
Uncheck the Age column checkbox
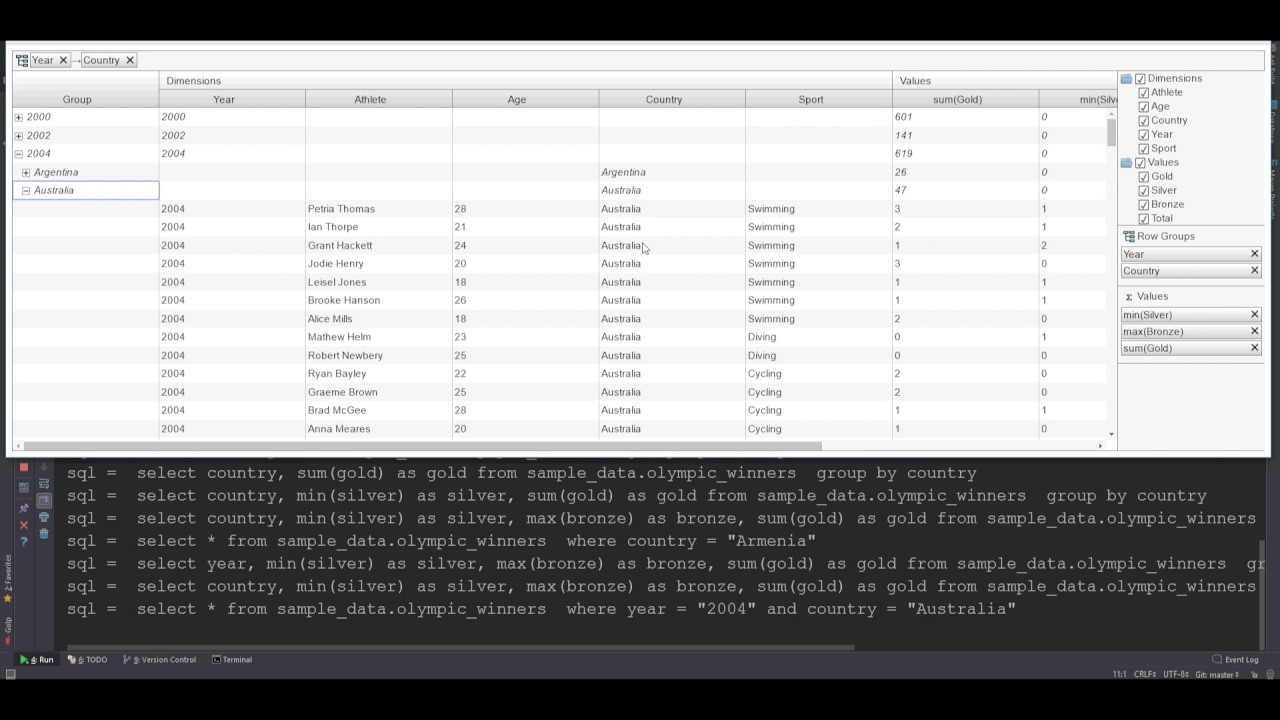pyautogui.click(x=1144, y=106)
